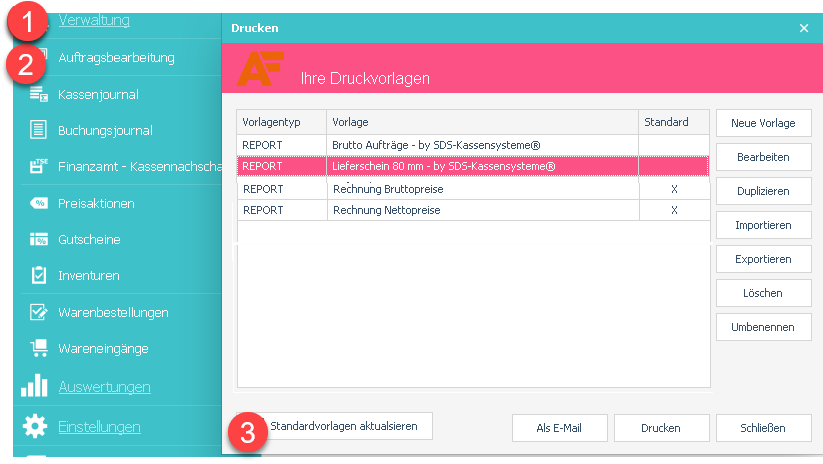The image size is (823, 464).
Task: Select Rechnung Nettopreise template
Action: pos(473,210)
